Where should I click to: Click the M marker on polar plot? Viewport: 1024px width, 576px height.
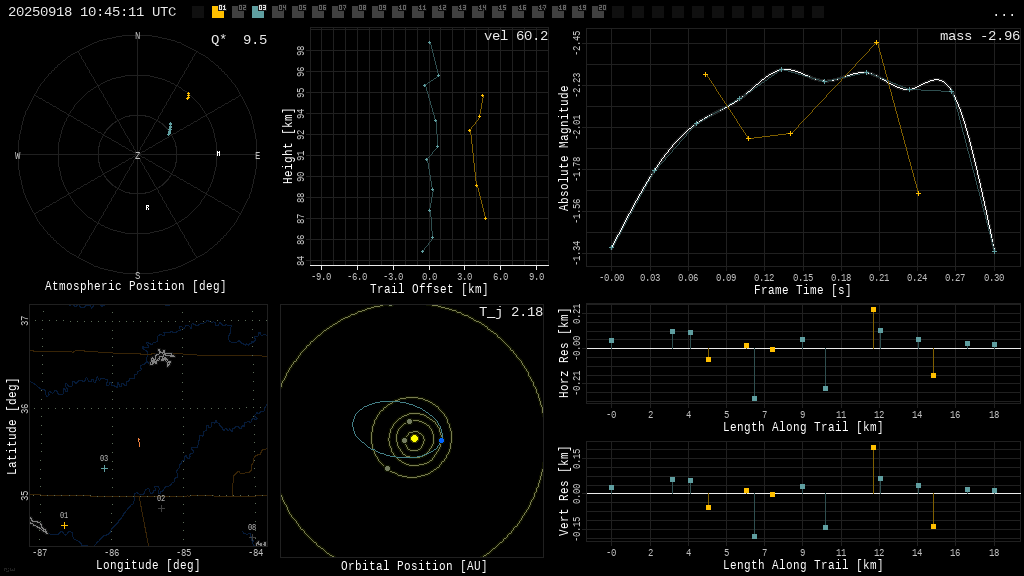coord(218,153)
